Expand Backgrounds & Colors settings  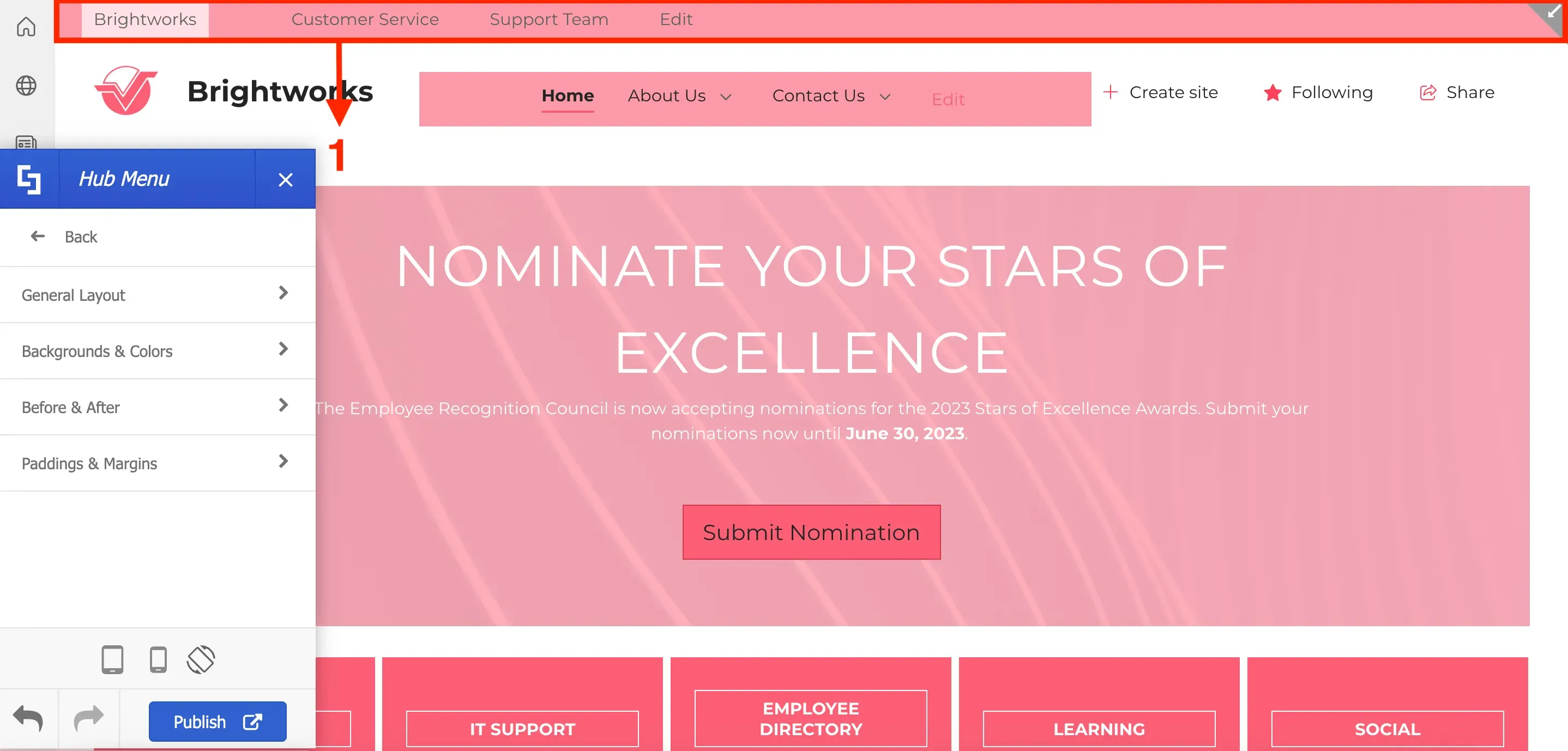[158, 351]
